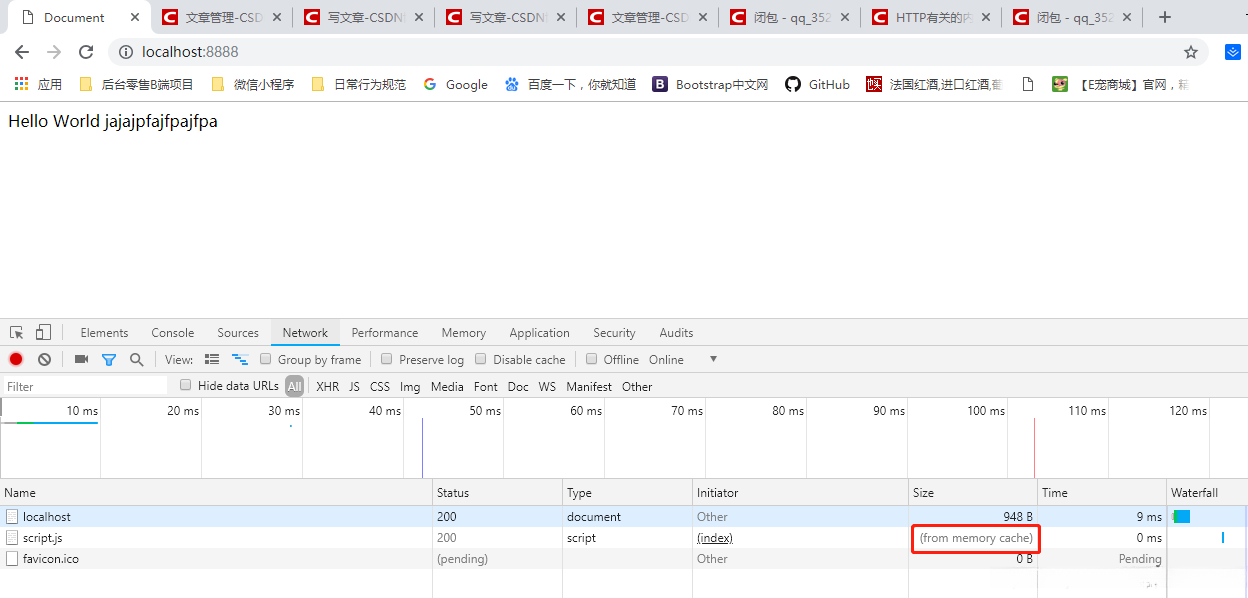Click the browser back arrow
The width and height of the screenshot is (1248, 598).
point(22,52)
